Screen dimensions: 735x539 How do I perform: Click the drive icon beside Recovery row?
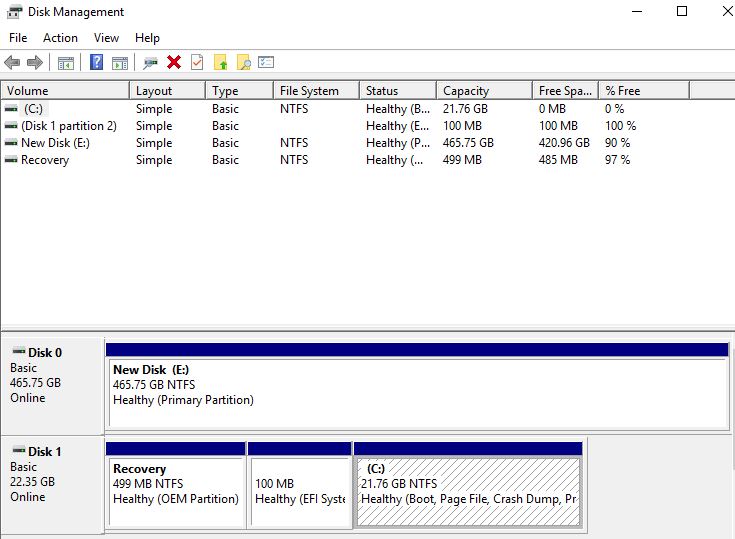click(x=11, y=160)
